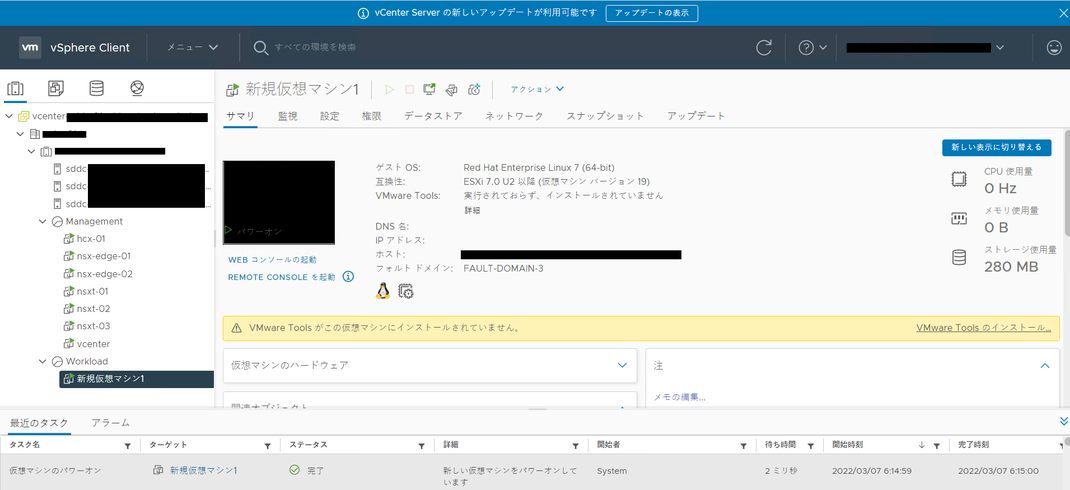
Task: Click the vm logo in header
Action: pyautogui.click(x=29, y=48)
